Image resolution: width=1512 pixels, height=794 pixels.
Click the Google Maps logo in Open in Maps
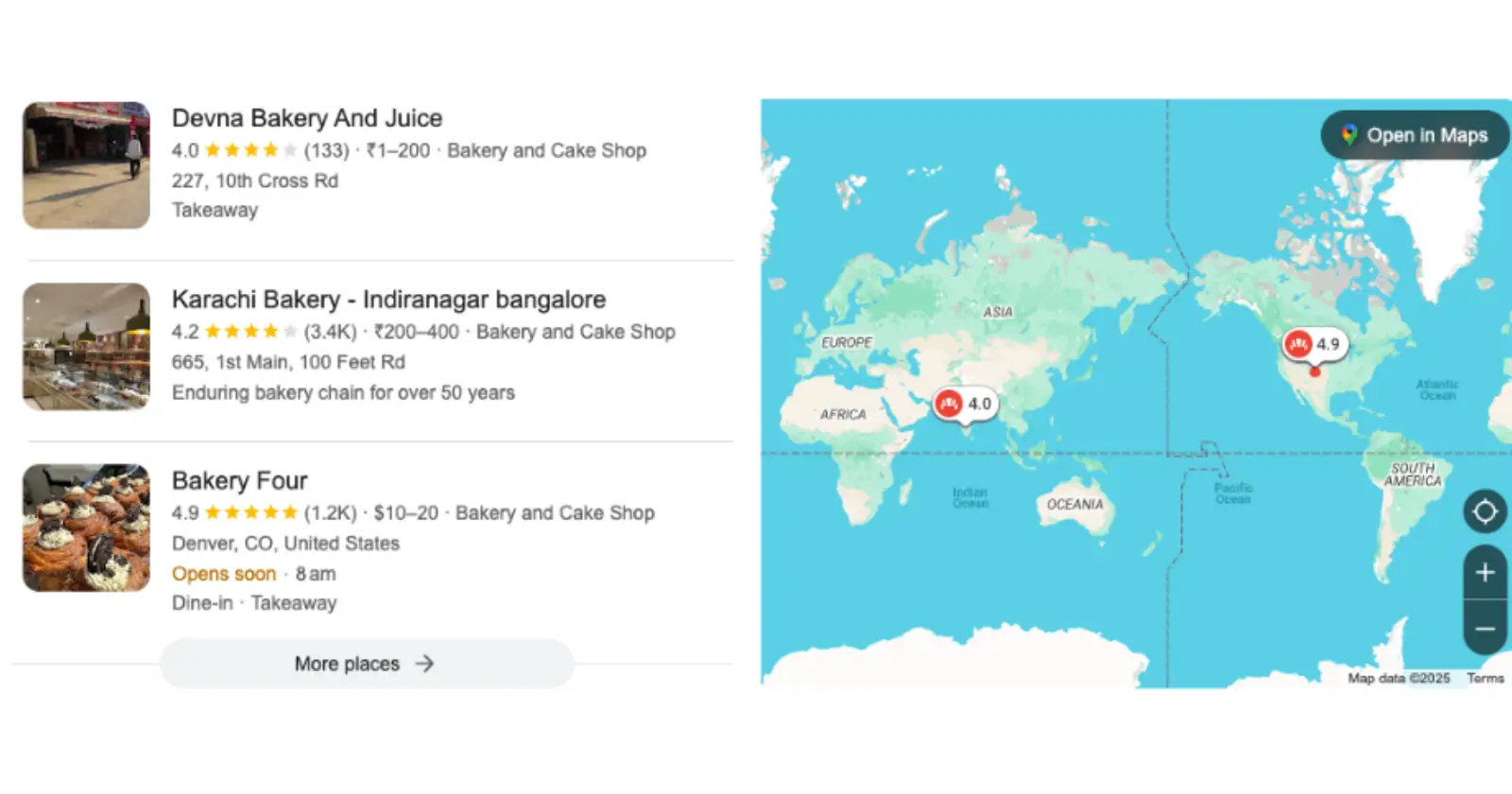click(1349, 135)
